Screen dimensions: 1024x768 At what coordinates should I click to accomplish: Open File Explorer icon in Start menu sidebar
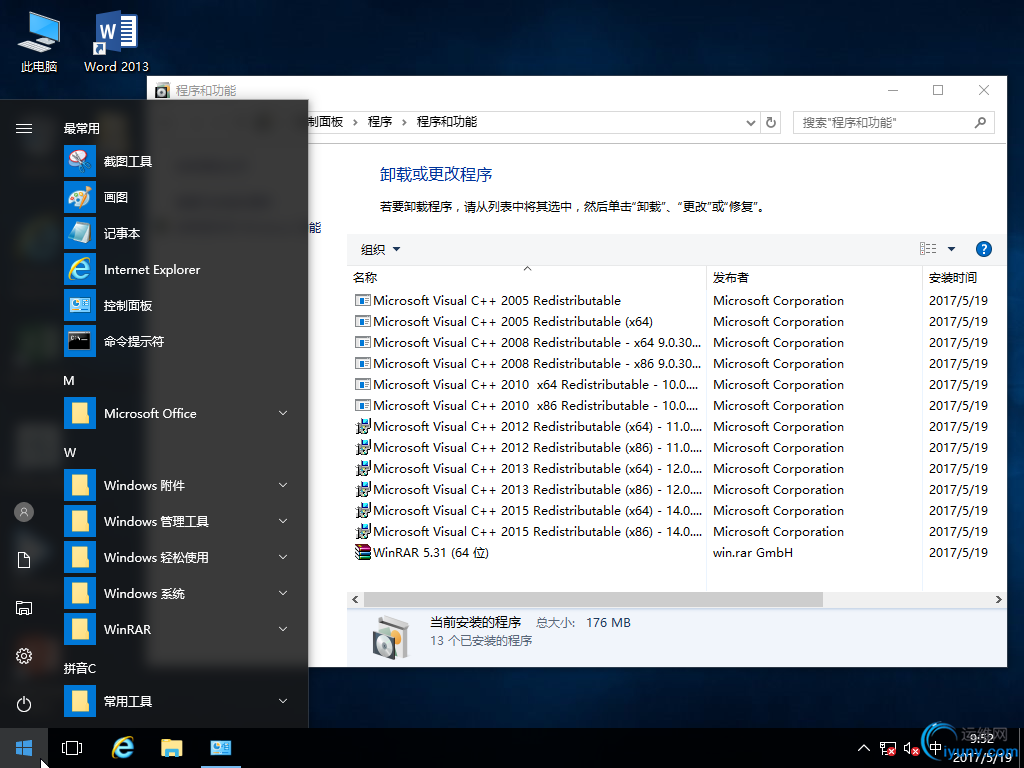tap(24, 608)
